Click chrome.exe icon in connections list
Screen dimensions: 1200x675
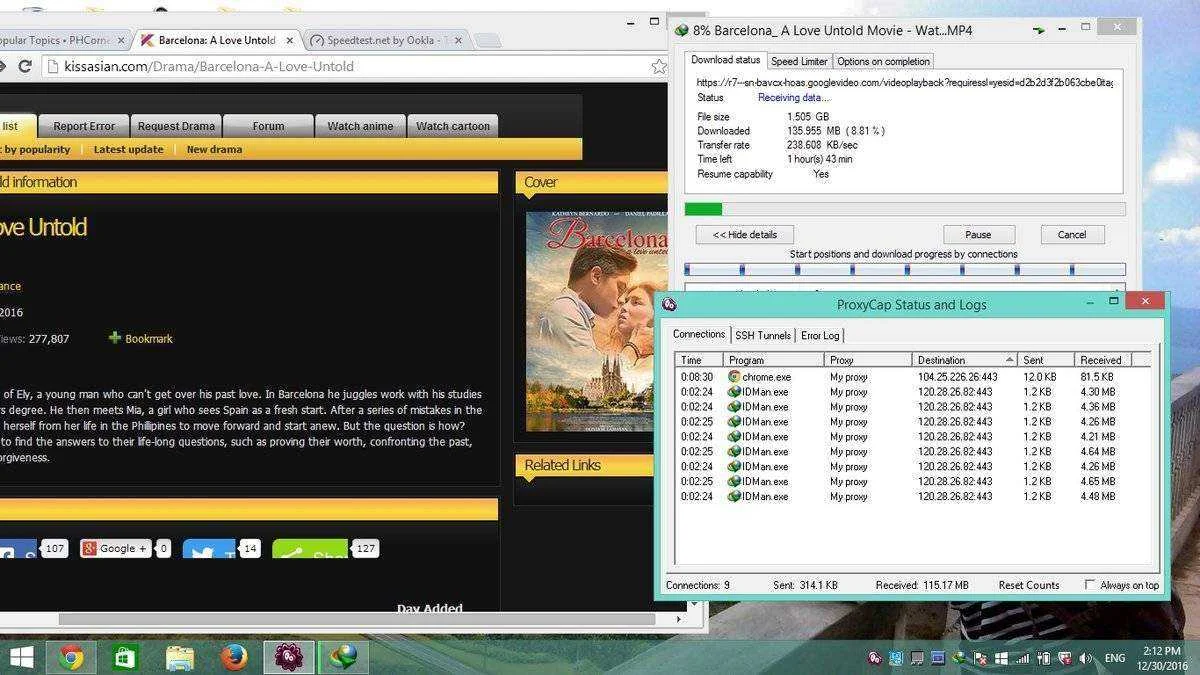click(x=734, y=377)
